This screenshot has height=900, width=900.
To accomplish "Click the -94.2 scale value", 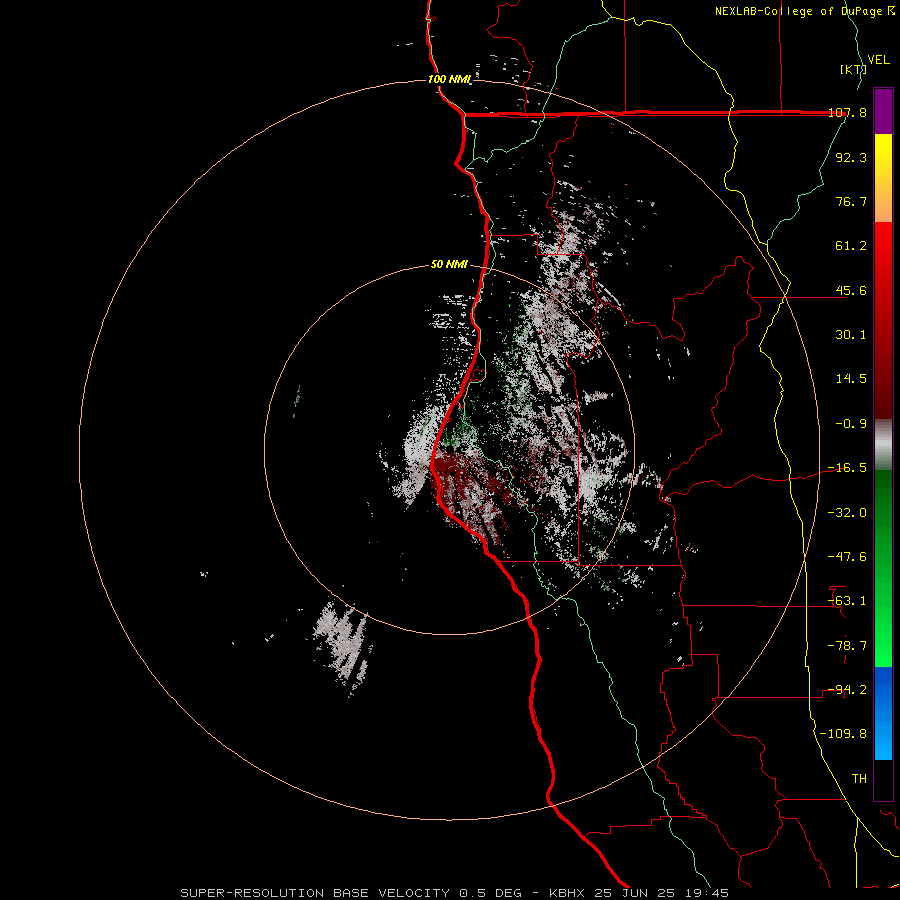I will coord(847,690).
